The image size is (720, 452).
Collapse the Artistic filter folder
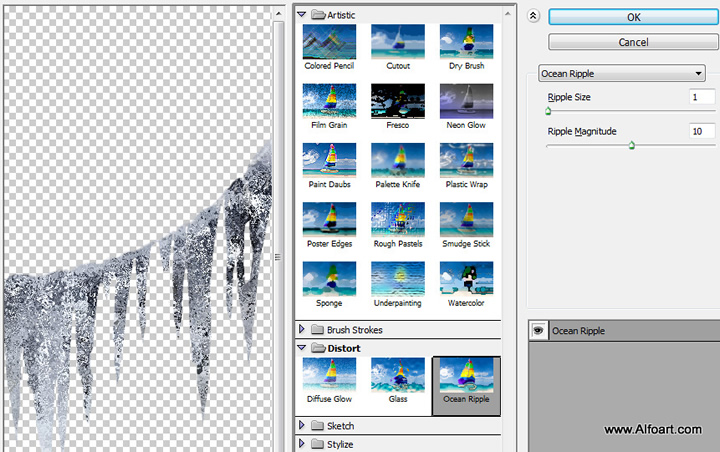click(x=303, y=14)
